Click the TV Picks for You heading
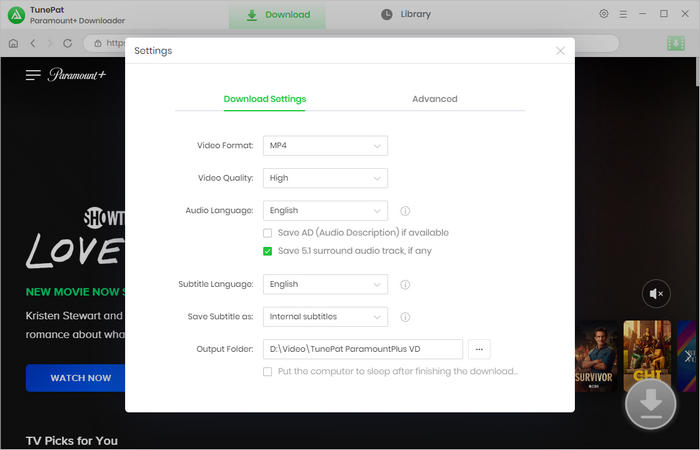 point(72,441)
